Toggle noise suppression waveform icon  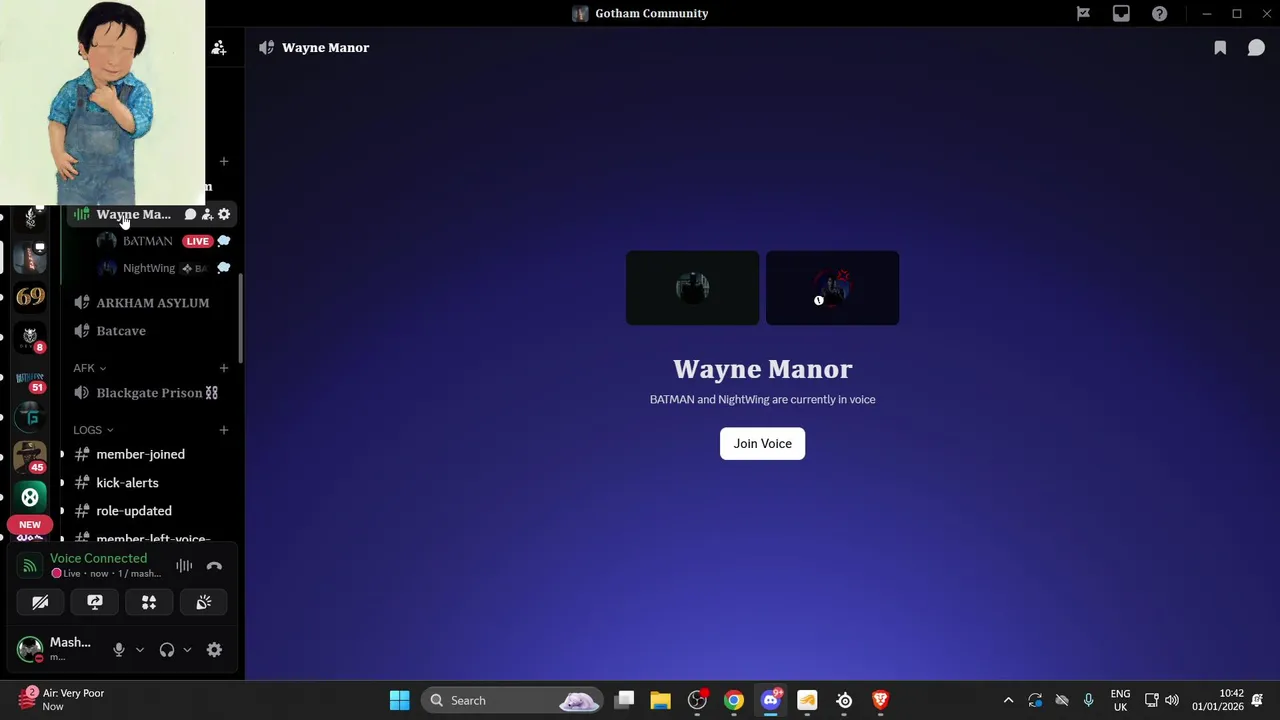(184, 566)
